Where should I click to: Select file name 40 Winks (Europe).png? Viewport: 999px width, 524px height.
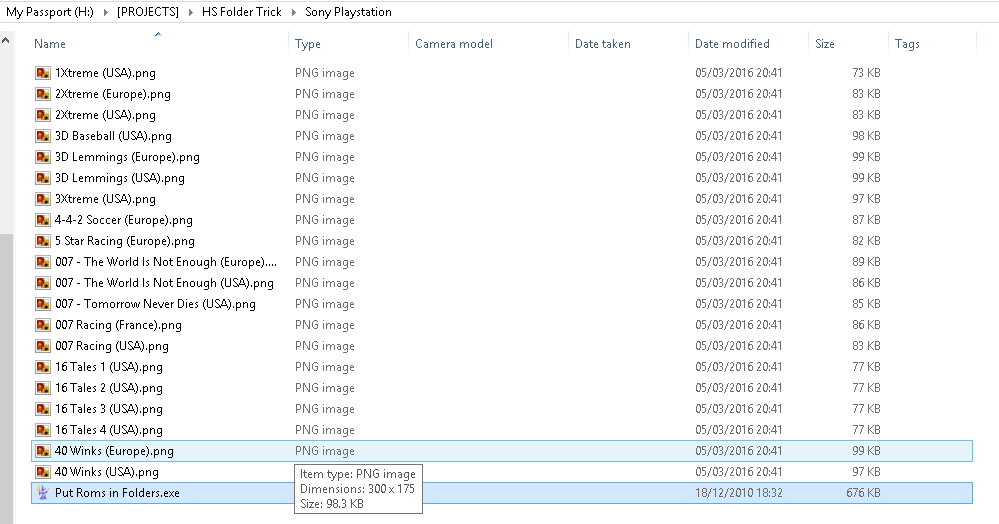pyautogui.click(x=114, y=452)
